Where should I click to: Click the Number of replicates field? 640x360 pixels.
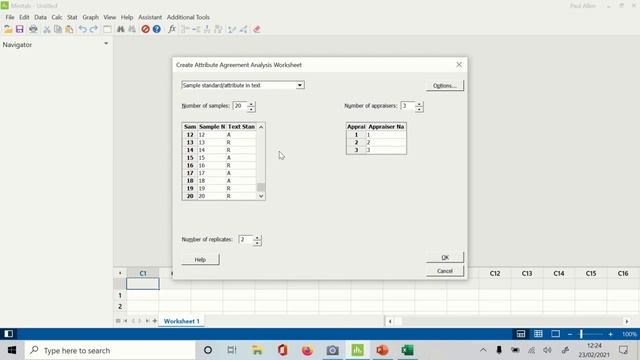(246, 239)
